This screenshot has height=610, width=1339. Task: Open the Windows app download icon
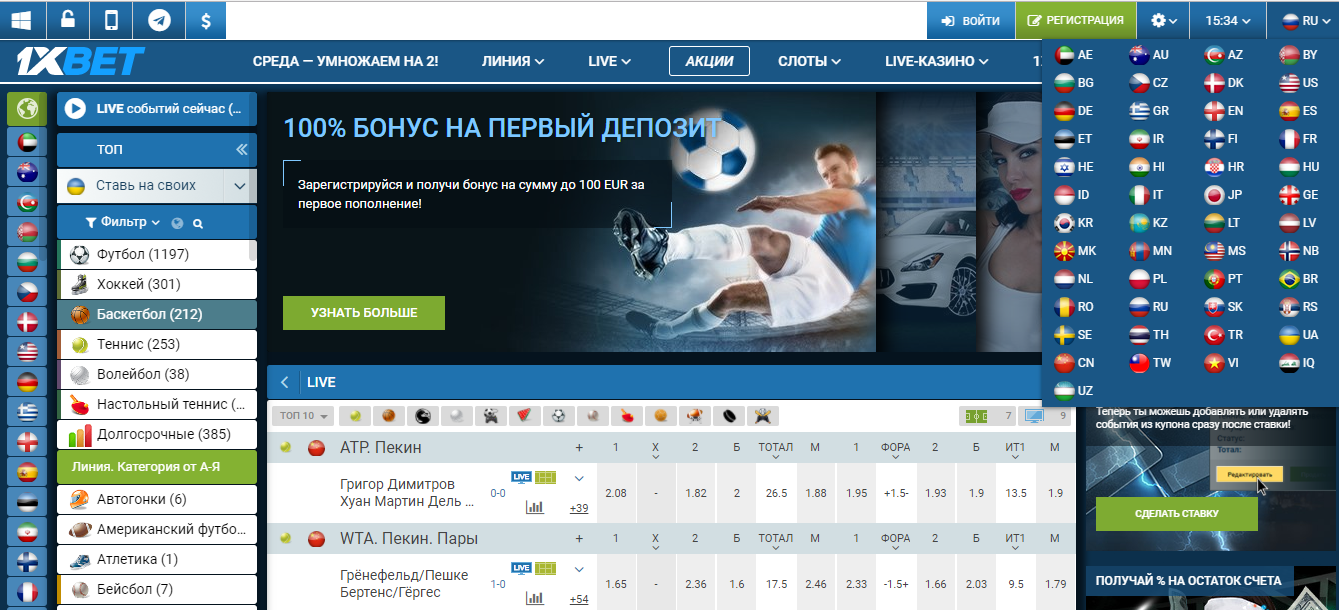coord(19,20)
